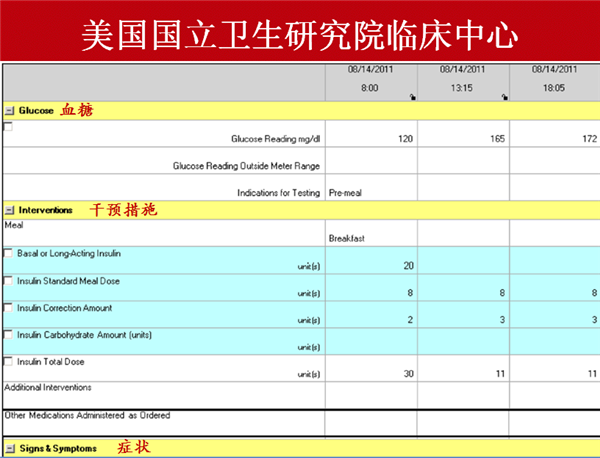600x458 pixels.
Task: Click the glucose reading value 172
Action: point(590,139)
